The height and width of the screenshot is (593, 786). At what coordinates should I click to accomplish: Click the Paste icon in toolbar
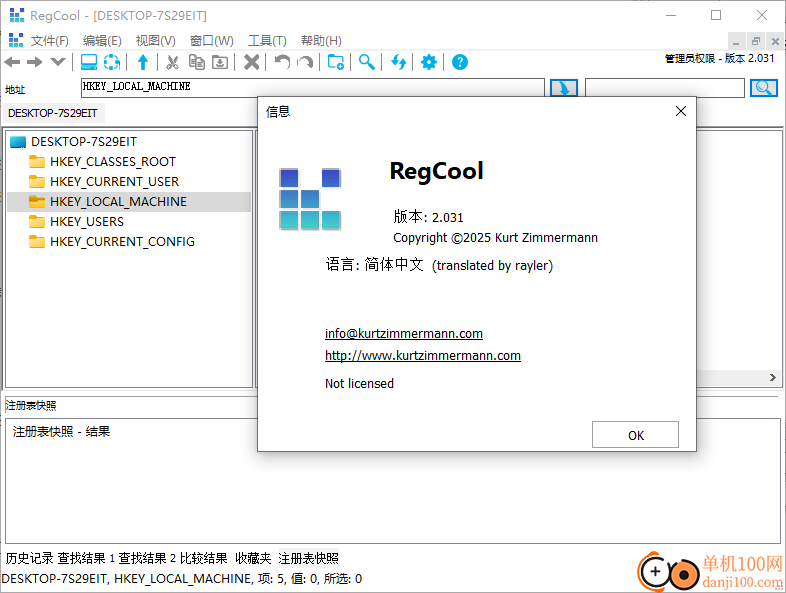pyautogui.click(x=220, y=62)
